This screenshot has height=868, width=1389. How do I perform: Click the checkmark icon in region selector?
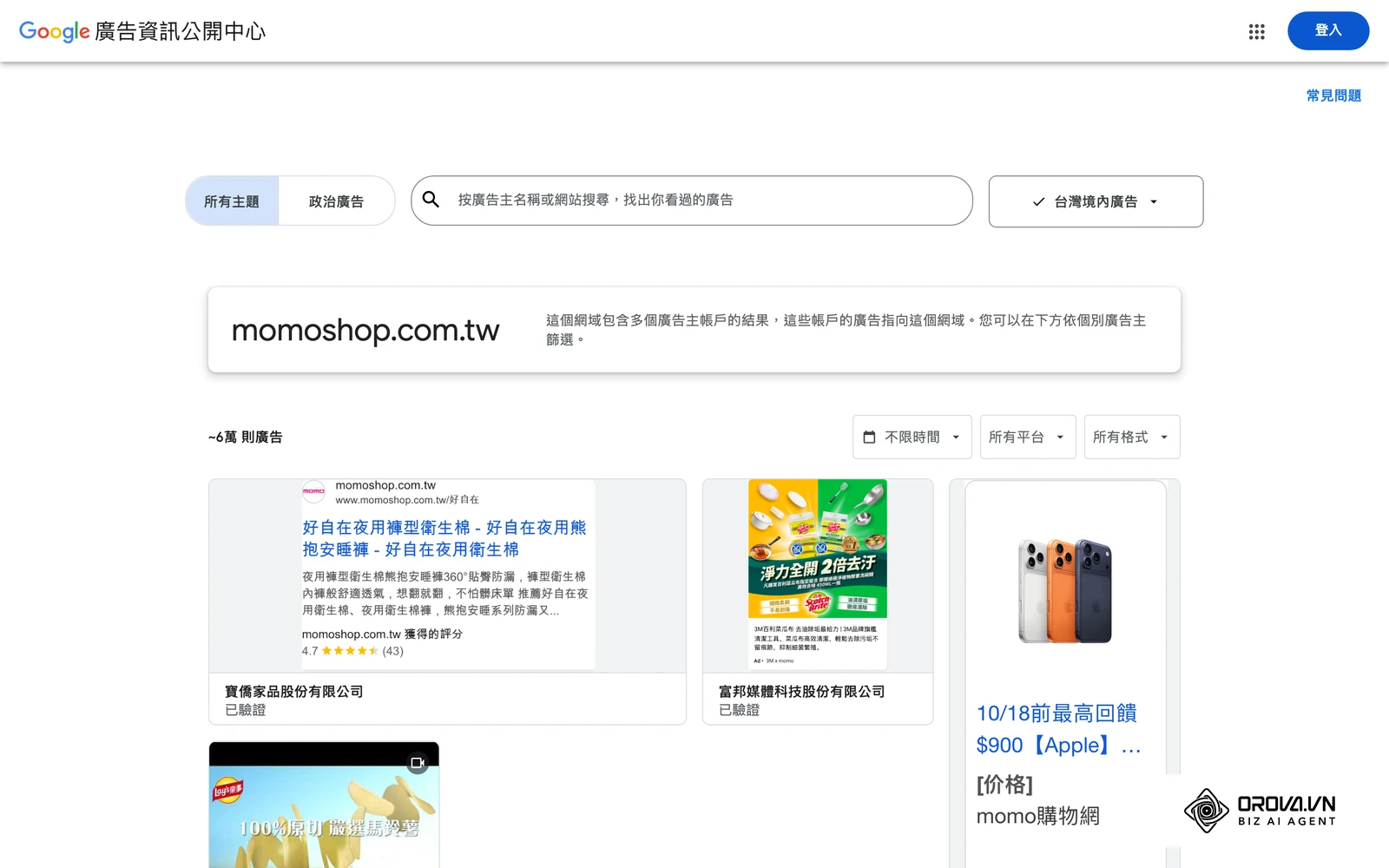click(1038, 201)
